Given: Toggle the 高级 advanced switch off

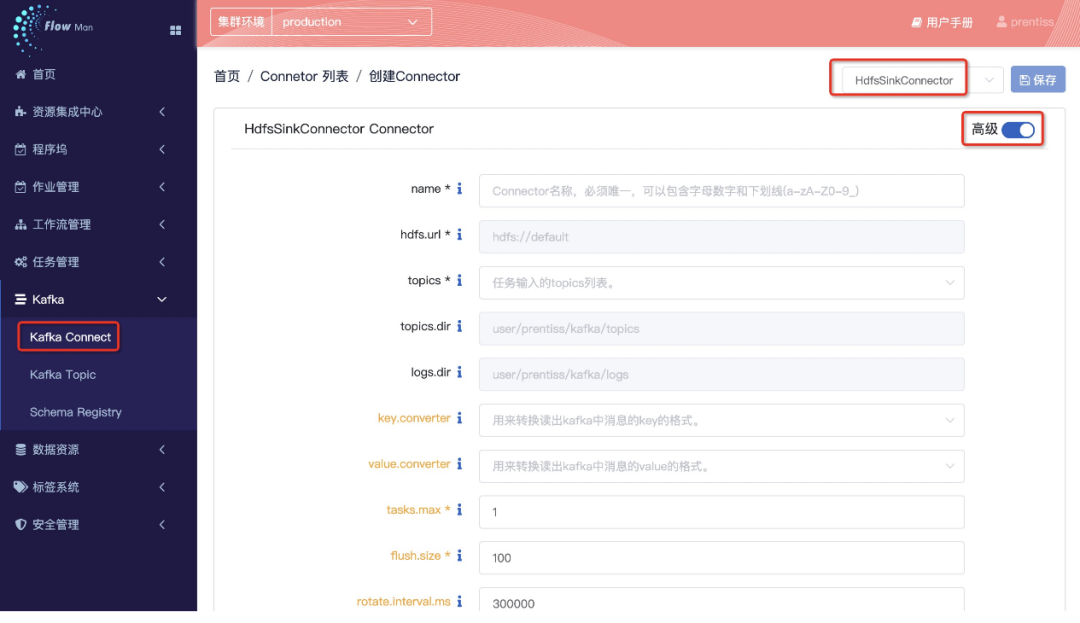Looking at the screenshot, I should 1018,129.
